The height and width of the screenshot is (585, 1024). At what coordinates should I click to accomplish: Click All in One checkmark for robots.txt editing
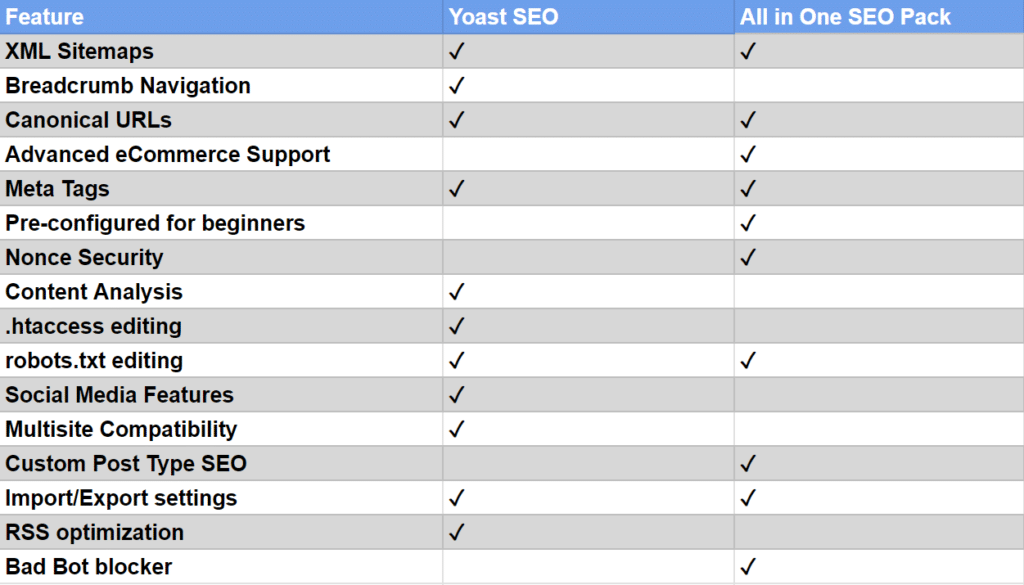pos(748,360)
